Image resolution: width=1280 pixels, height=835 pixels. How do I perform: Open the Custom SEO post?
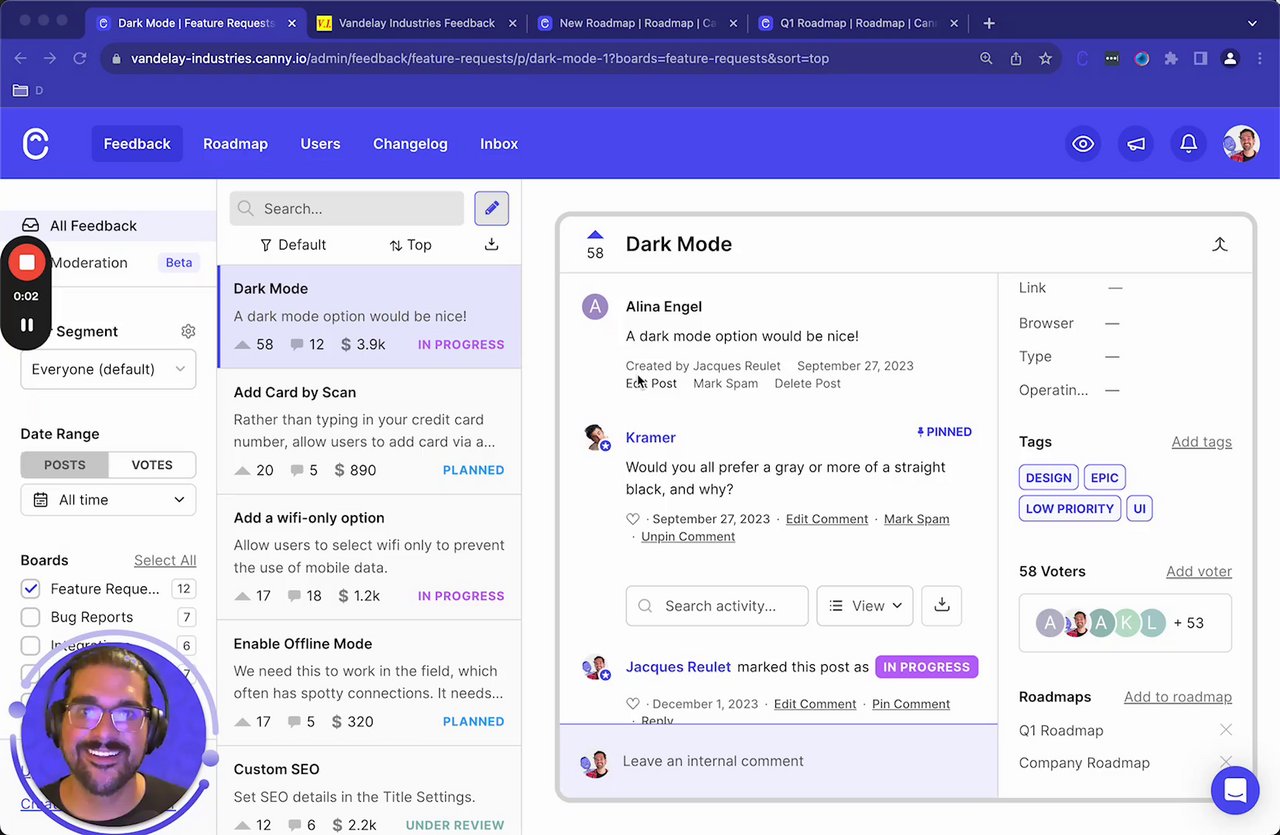[369, 791]
